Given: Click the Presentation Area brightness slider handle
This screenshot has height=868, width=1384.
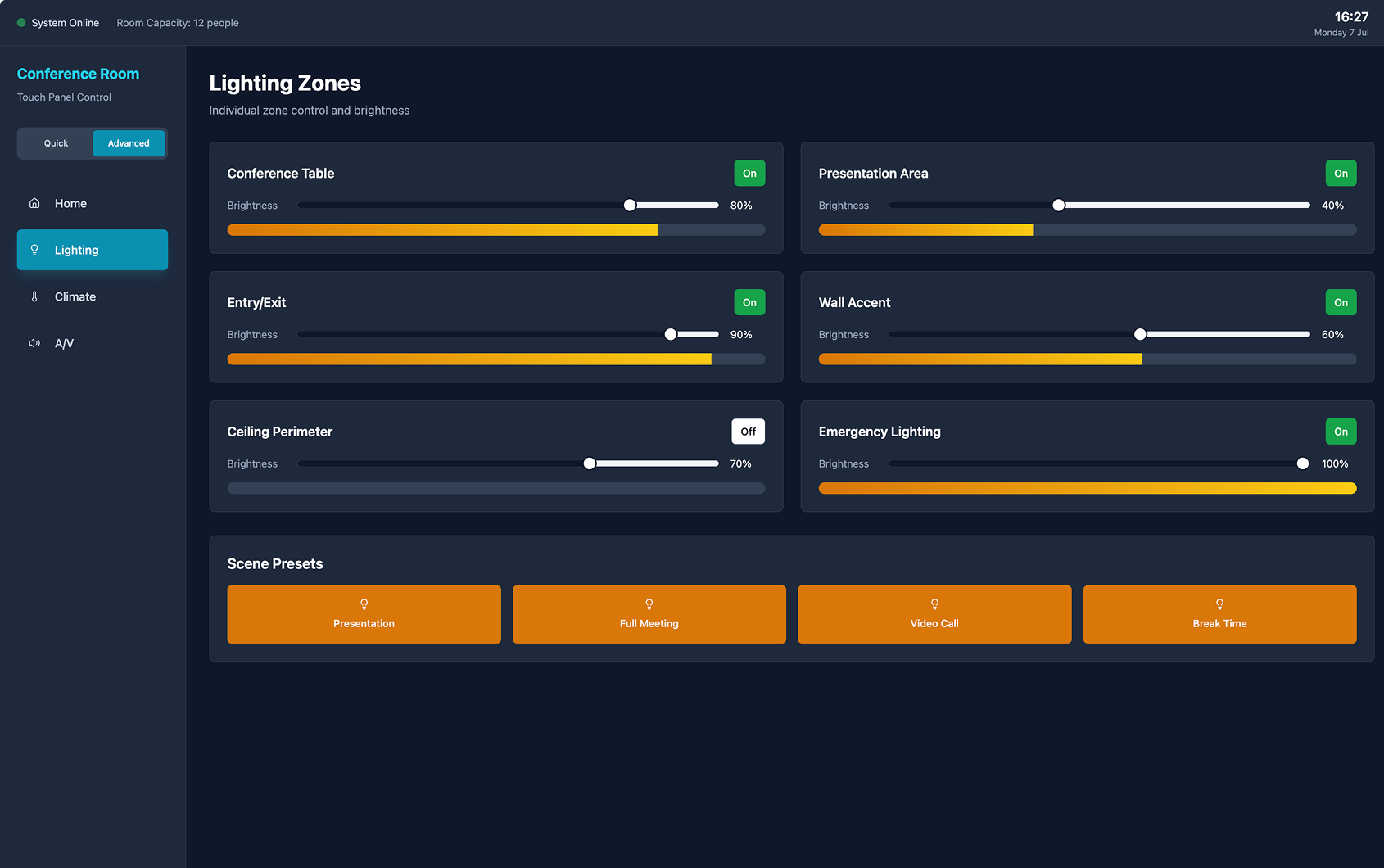Looking at the screenshot, I should (x=1059, y=206).
